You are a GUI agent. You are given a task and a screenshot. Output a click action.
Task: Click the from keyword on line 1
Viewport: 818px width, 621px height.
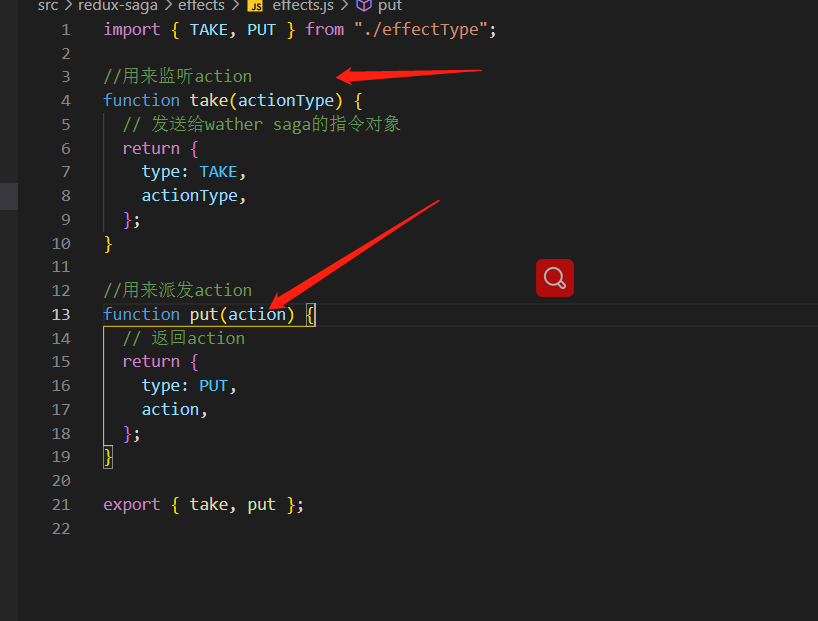coord(324,30)
